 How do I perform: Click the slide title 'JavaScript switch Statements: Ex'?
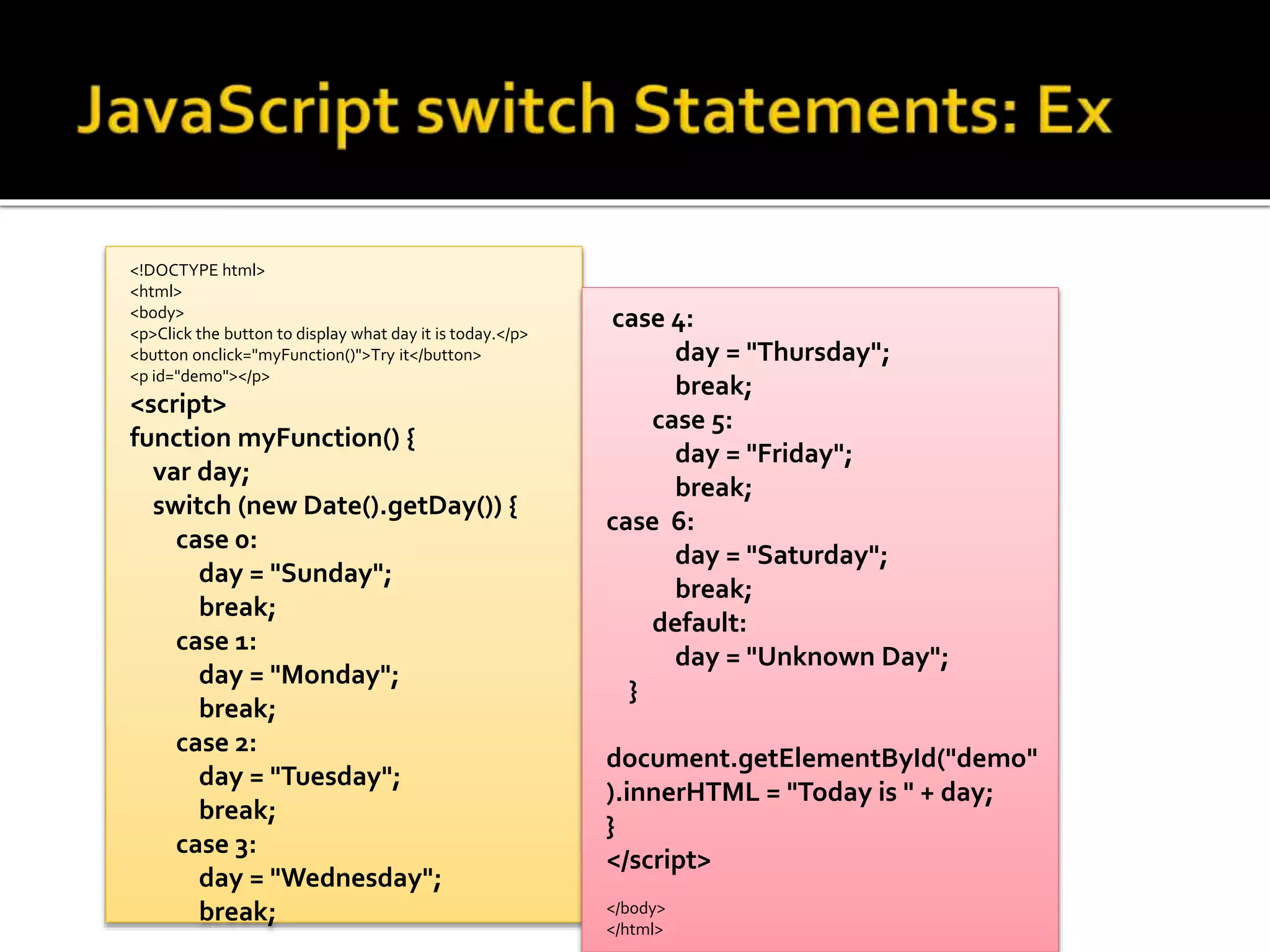point(594,112)
